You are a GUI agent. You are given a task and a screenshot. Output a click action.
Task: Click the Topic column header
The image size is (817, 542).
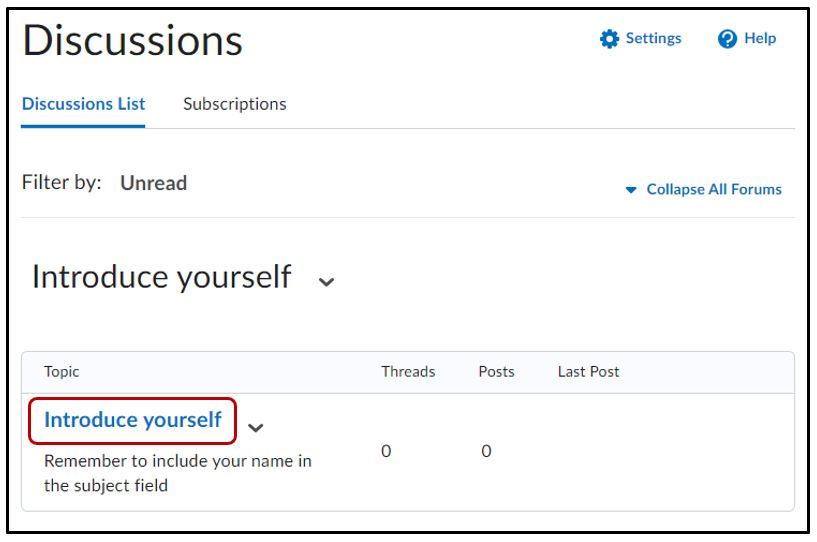point(62,371)
